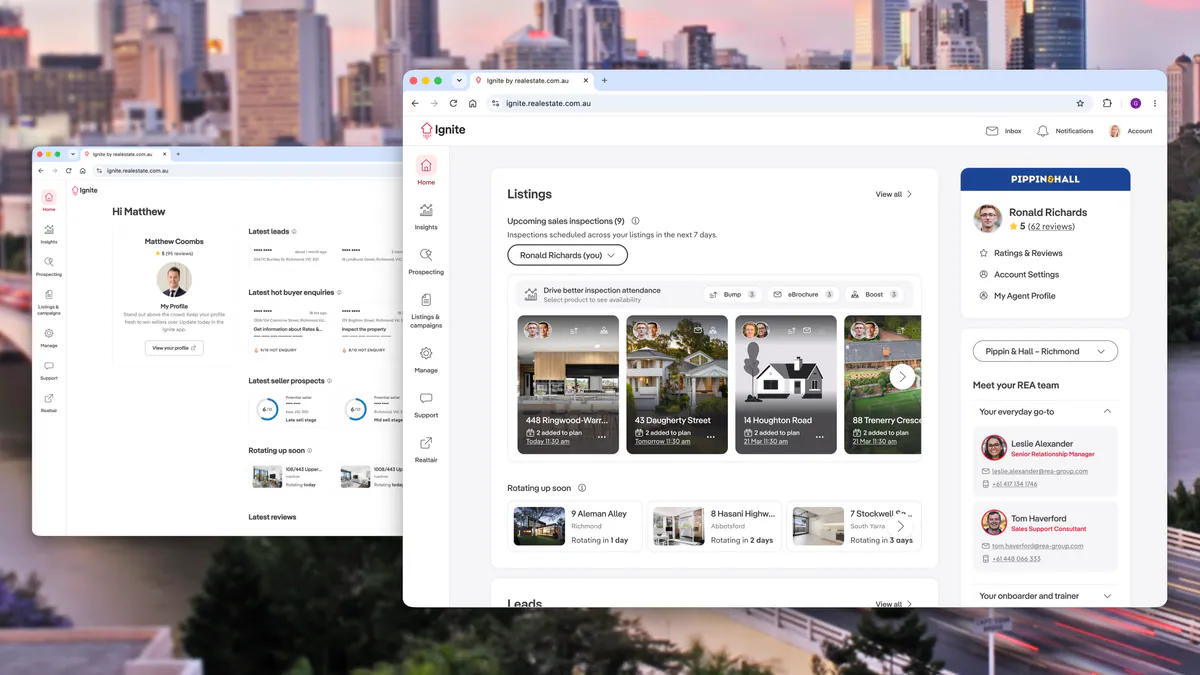Open the (62 reviews) link under Ronald Richards
Screen dimensions: 1200x675
coord(1052,227)
